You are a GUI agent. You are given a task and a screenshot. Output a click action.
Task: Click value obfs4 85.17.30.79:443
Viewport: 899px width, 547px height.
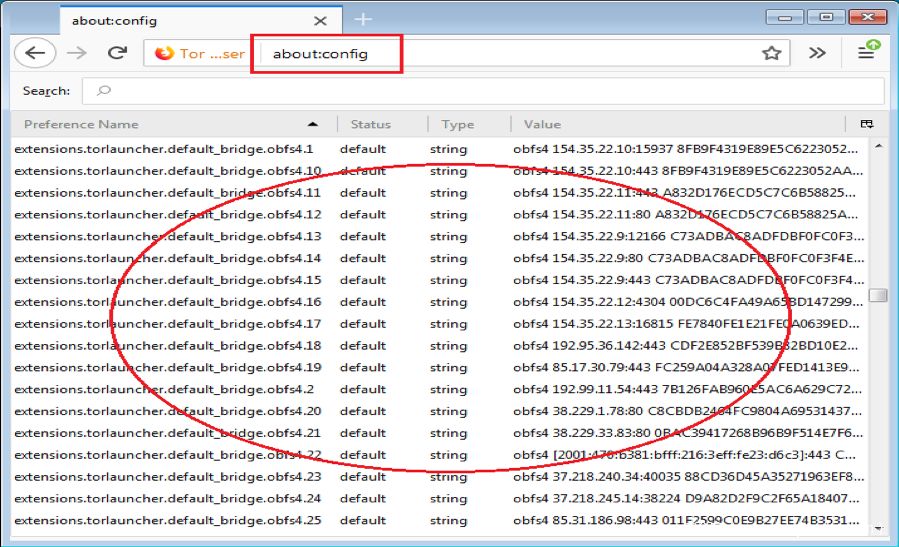(x=686, y=368)
